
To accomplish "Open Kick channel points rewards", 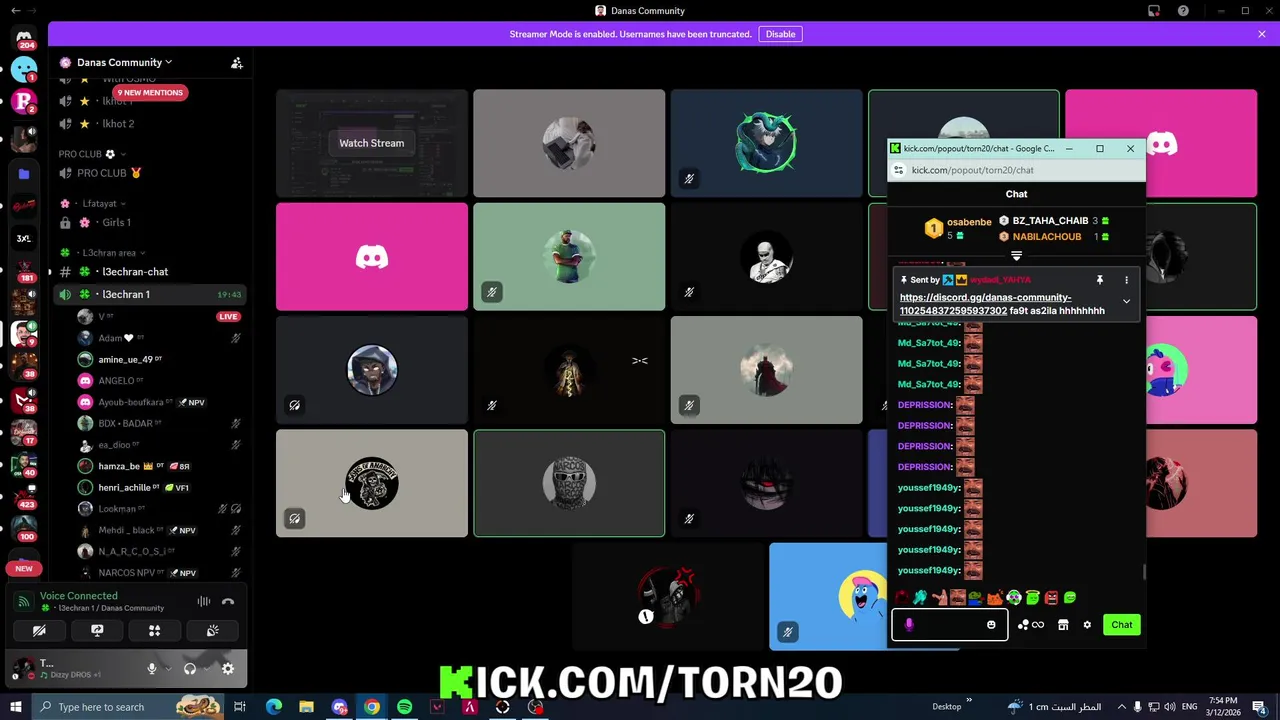I will [1030, 625].
